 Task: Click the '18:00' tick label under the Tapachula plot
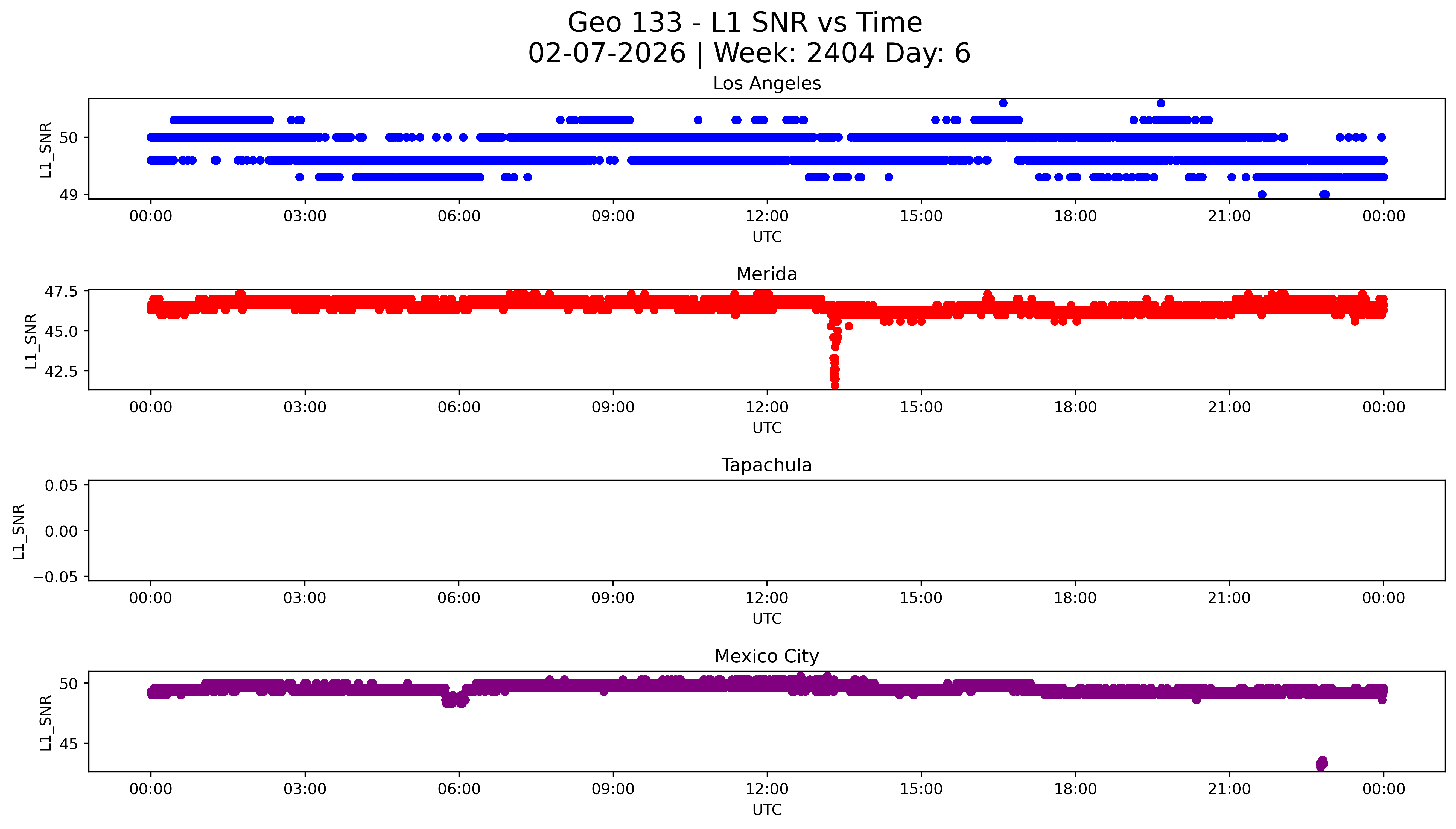coord(1075,598)
